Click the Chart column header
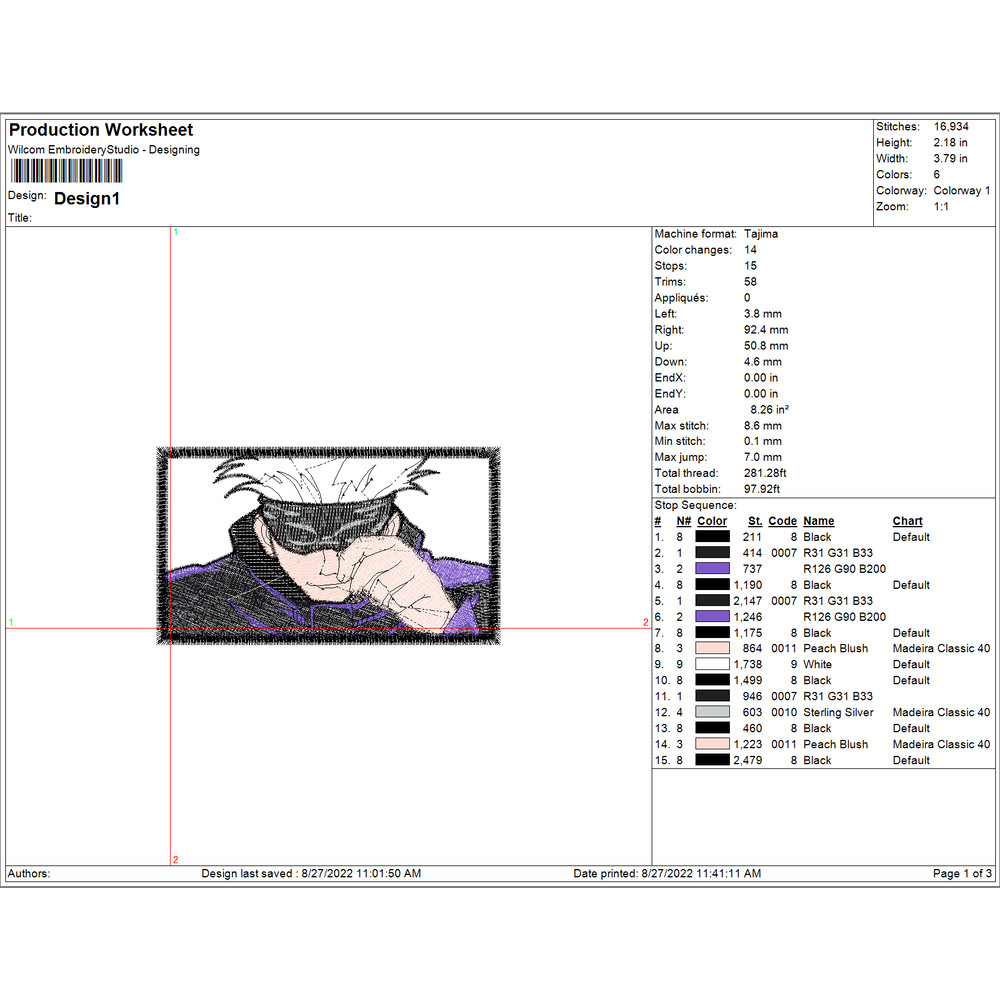The height and width of the screenshot is (1000, 1000). point(907,521)
